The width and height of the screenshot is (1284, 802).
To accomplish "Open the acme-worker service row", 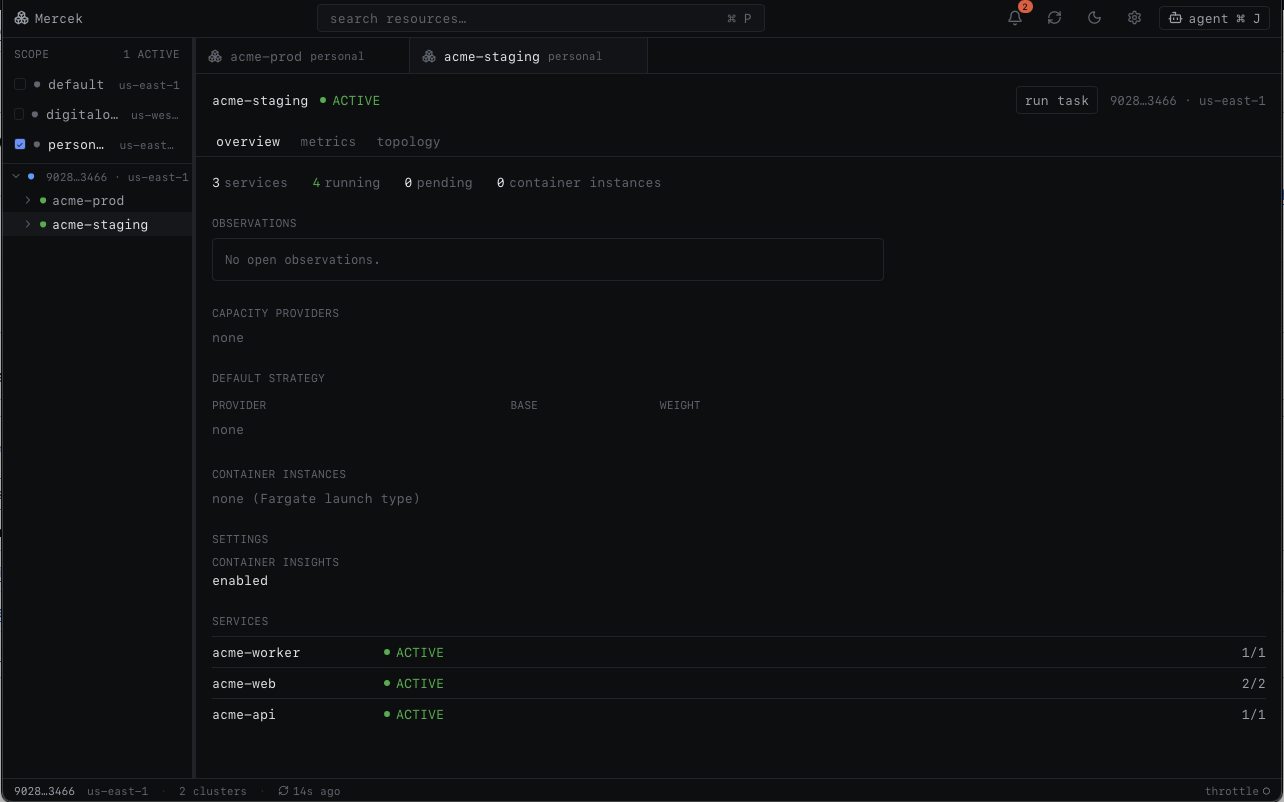I will pyautogui.click(x=739, y=653).
